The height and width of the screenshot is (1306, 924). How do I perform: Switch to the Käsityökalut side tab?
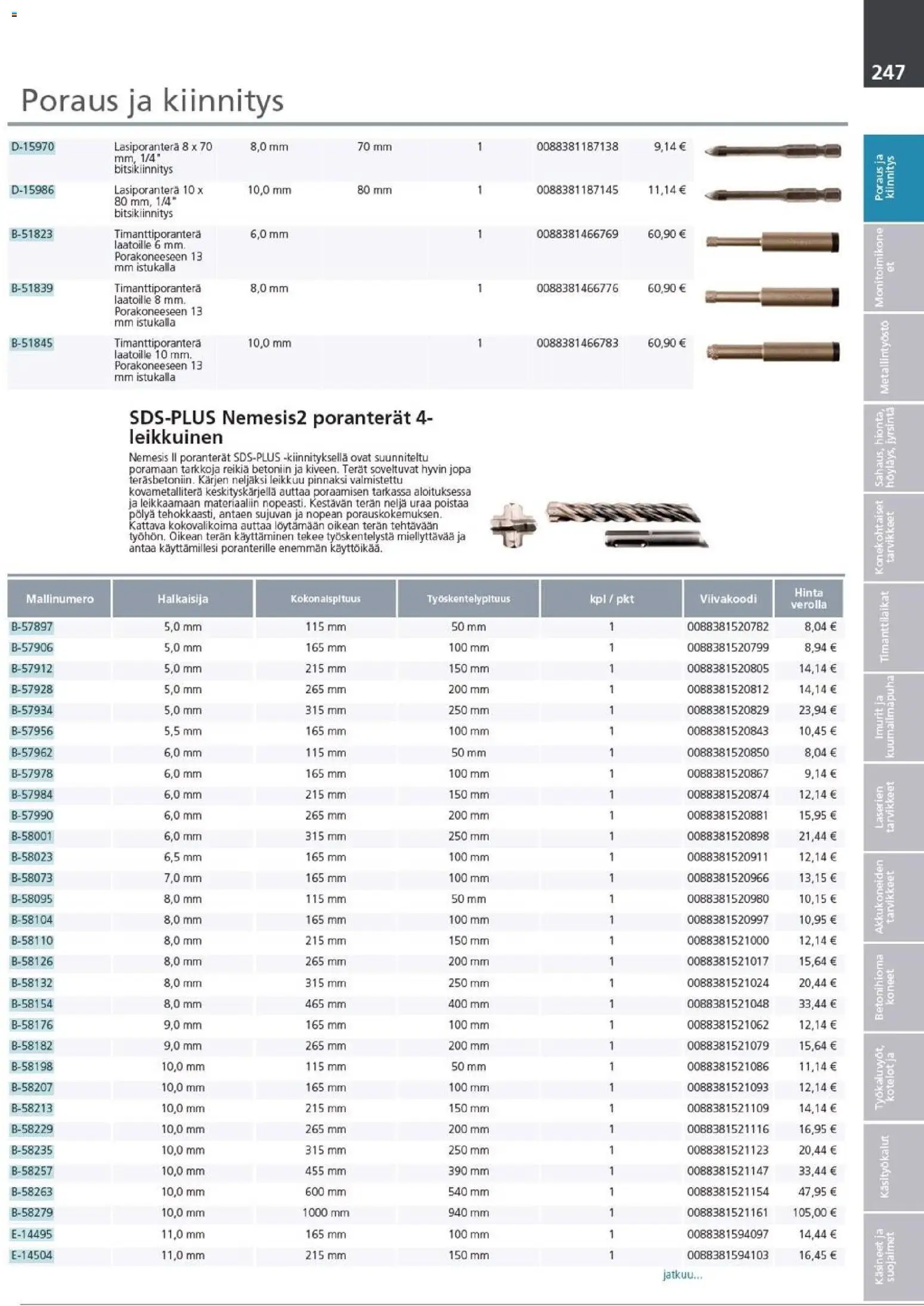tap(893, 1168)
